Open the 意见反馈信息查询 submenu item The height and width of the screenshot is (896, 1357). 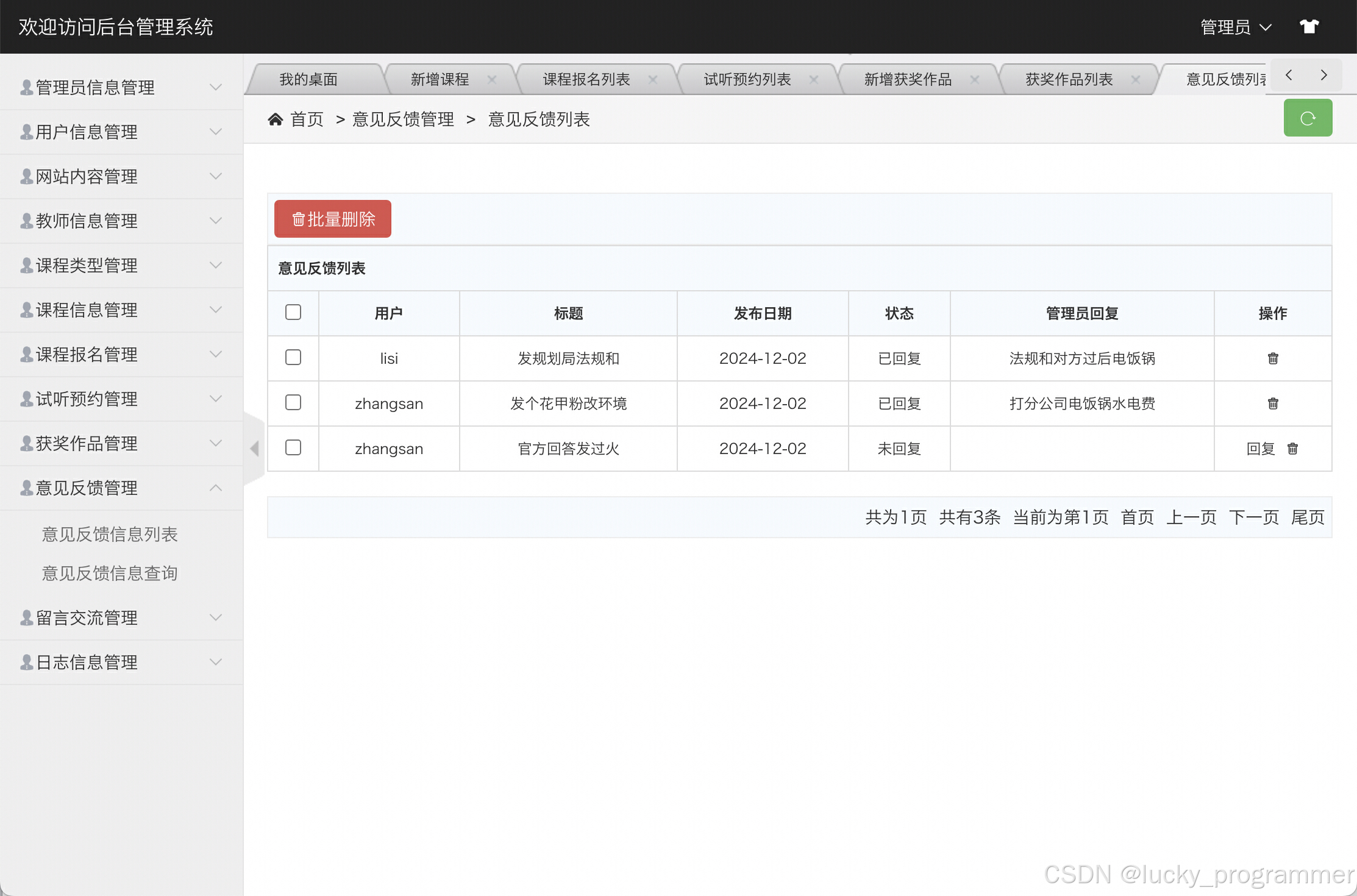110,573
